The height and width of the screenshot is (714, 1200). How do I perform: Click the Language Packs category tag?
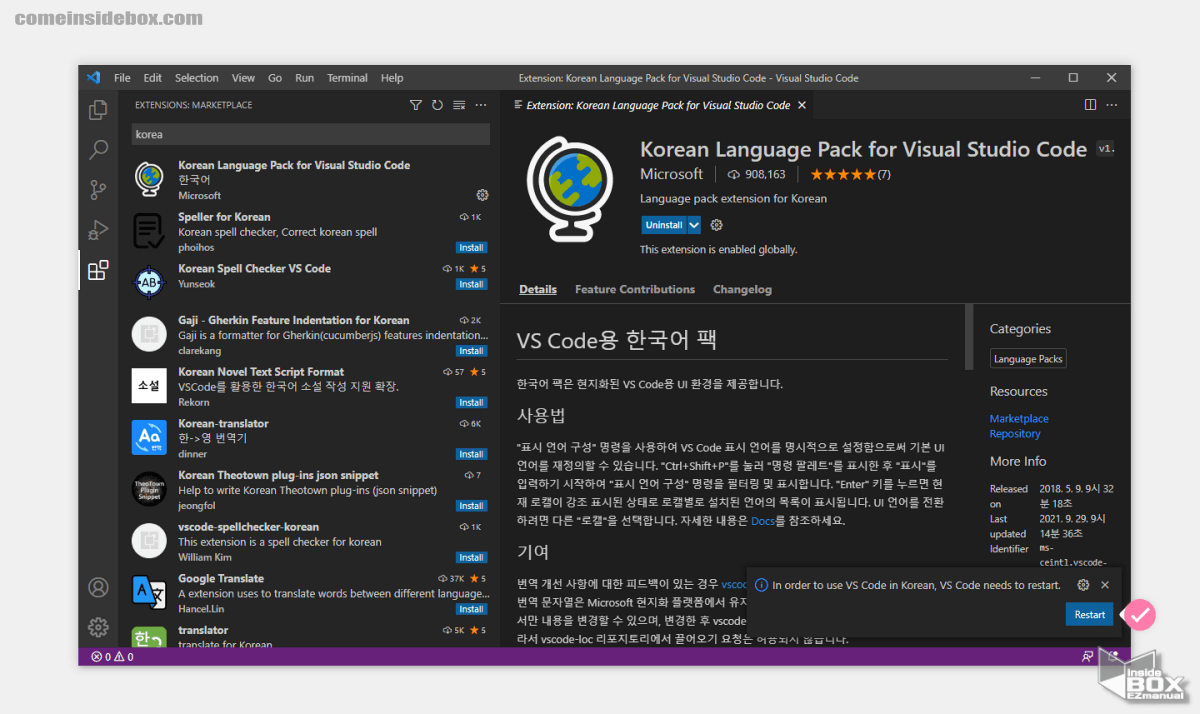pyautogui.click(x=1028, y=359)
